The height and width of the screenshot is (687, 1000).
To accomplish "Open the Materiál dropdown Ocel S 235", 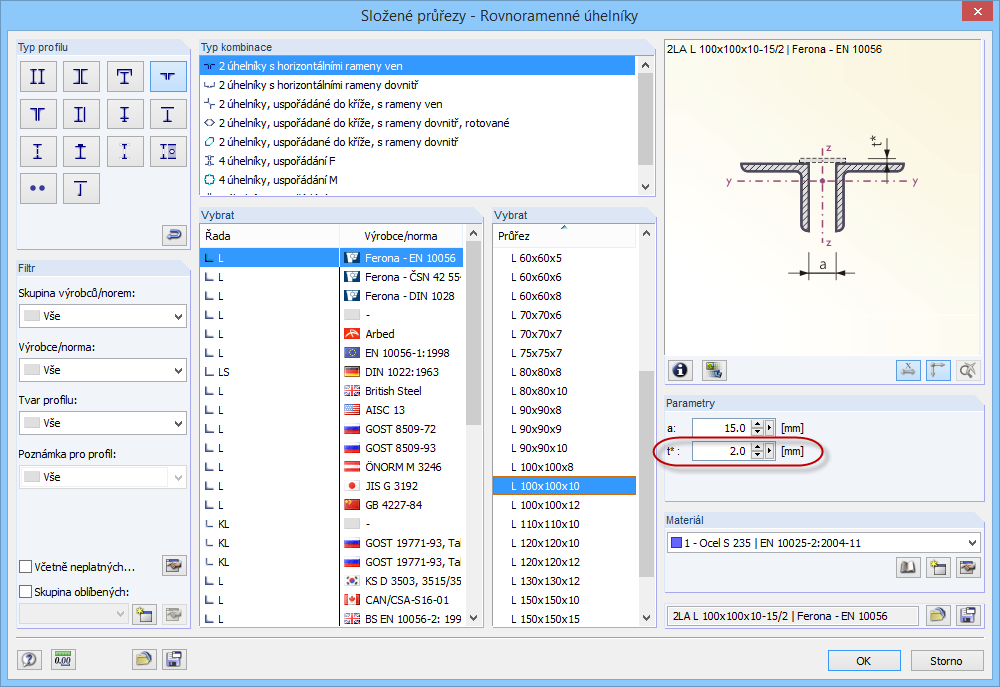I will tap(823, 543).
